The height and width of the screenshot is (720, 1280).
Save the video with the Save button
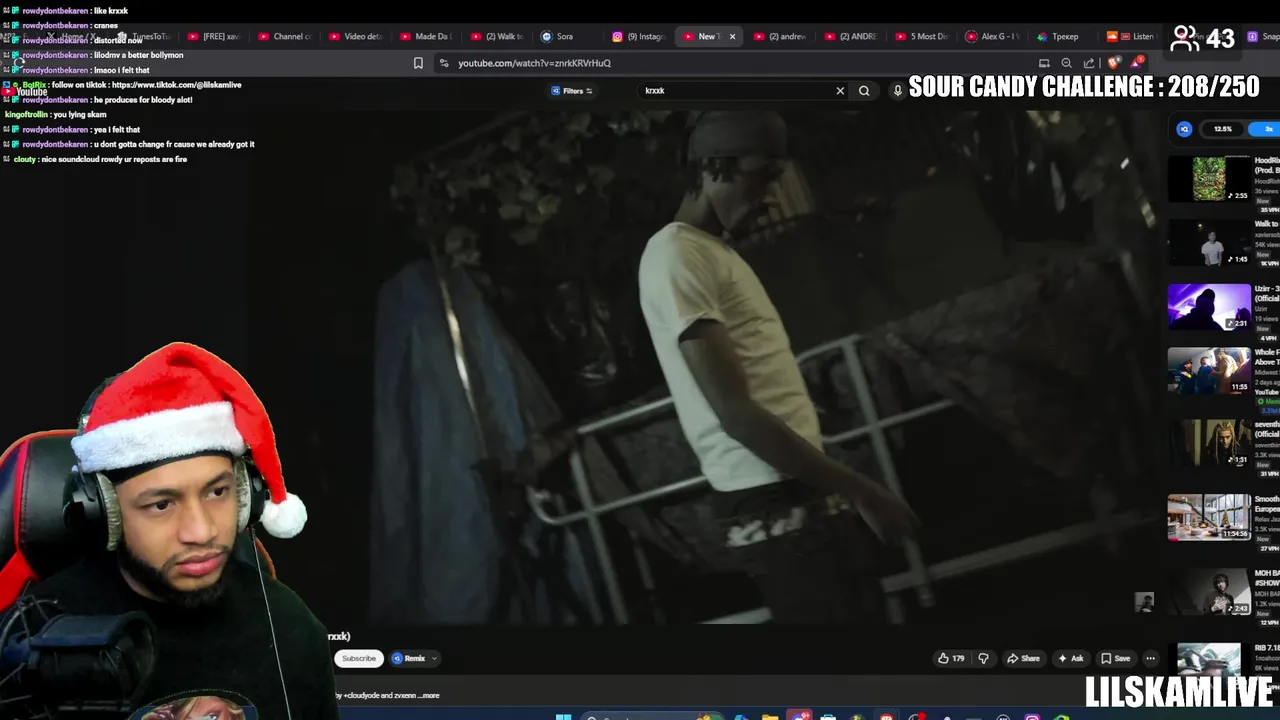click(1115, 658)
